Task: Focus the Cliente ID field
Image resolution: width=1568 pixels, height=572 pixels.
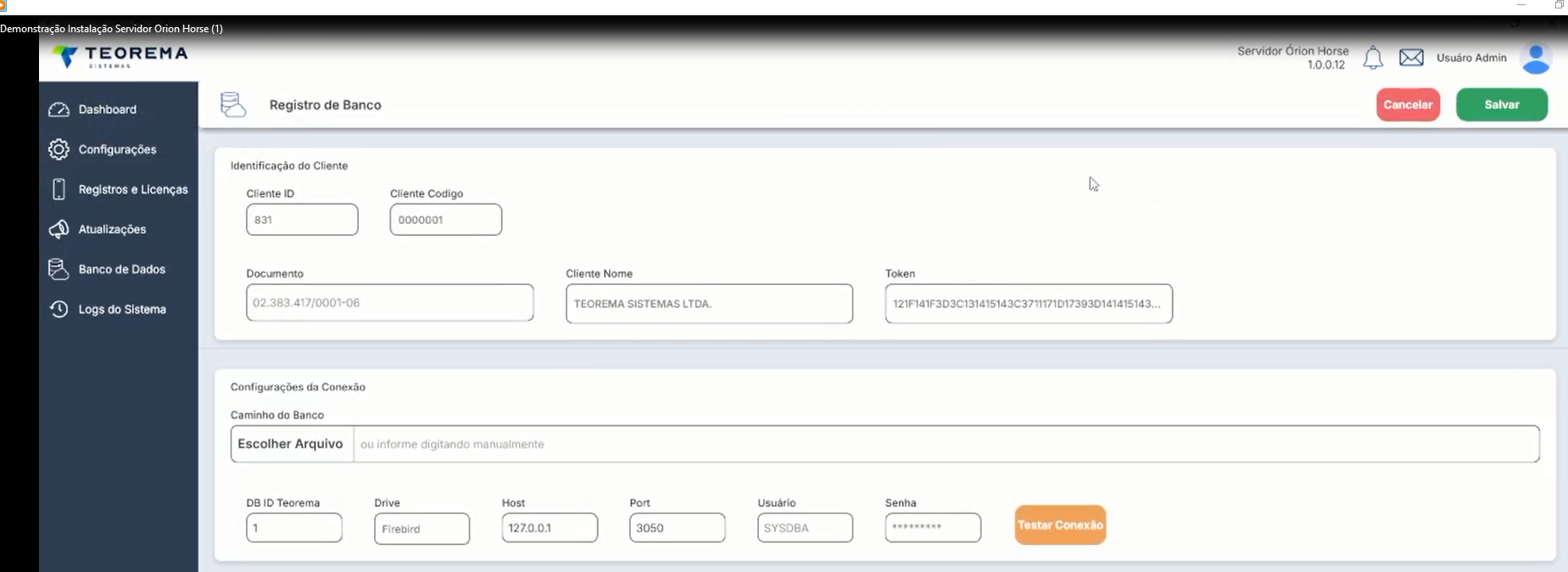Action: (x=302, y=220)
